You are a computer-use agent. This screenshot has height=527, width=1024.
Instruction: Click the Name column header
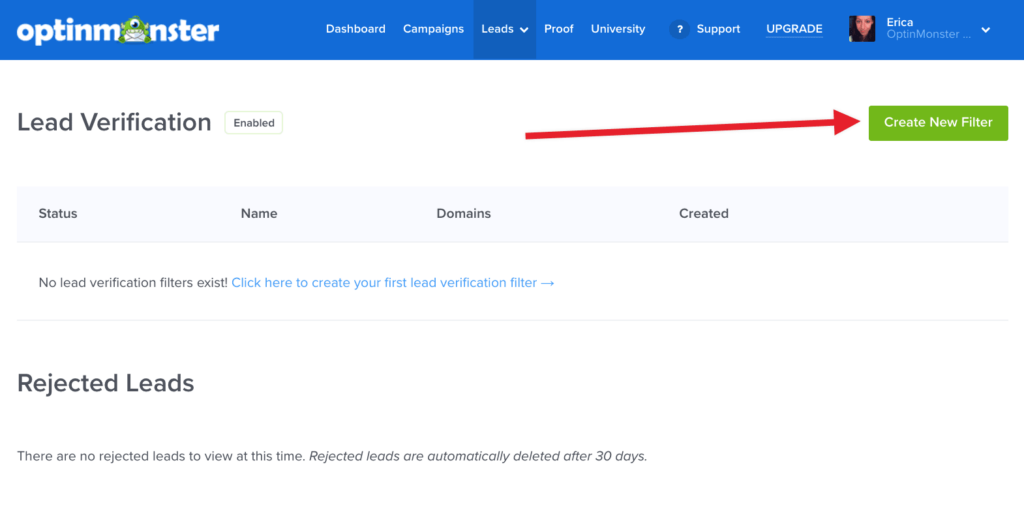click(x=259, y=214)
